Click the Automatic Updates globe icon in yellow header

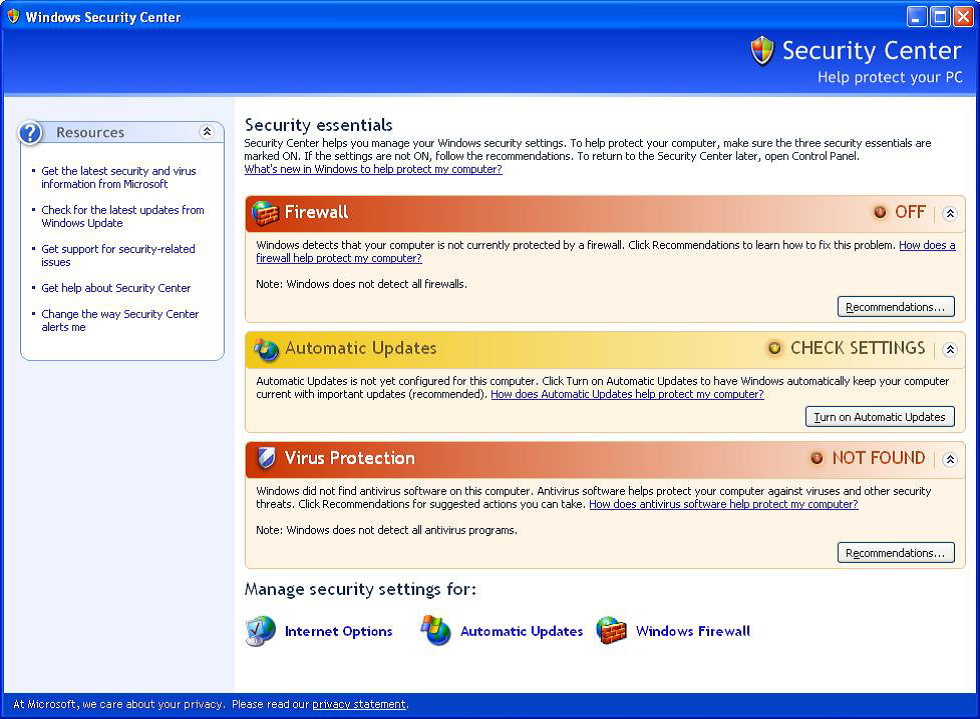tap(266, 349)
